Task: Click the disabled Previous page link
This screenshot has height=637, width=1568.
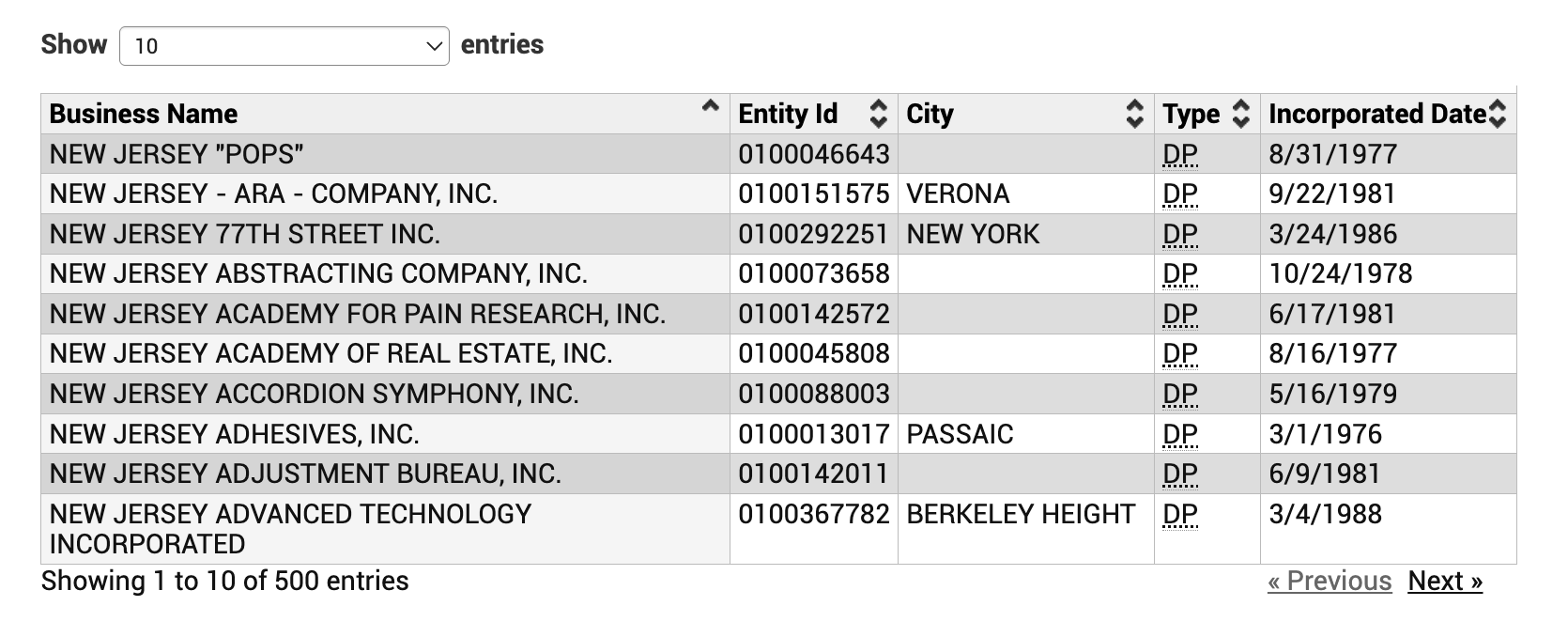Action: 1330,581
